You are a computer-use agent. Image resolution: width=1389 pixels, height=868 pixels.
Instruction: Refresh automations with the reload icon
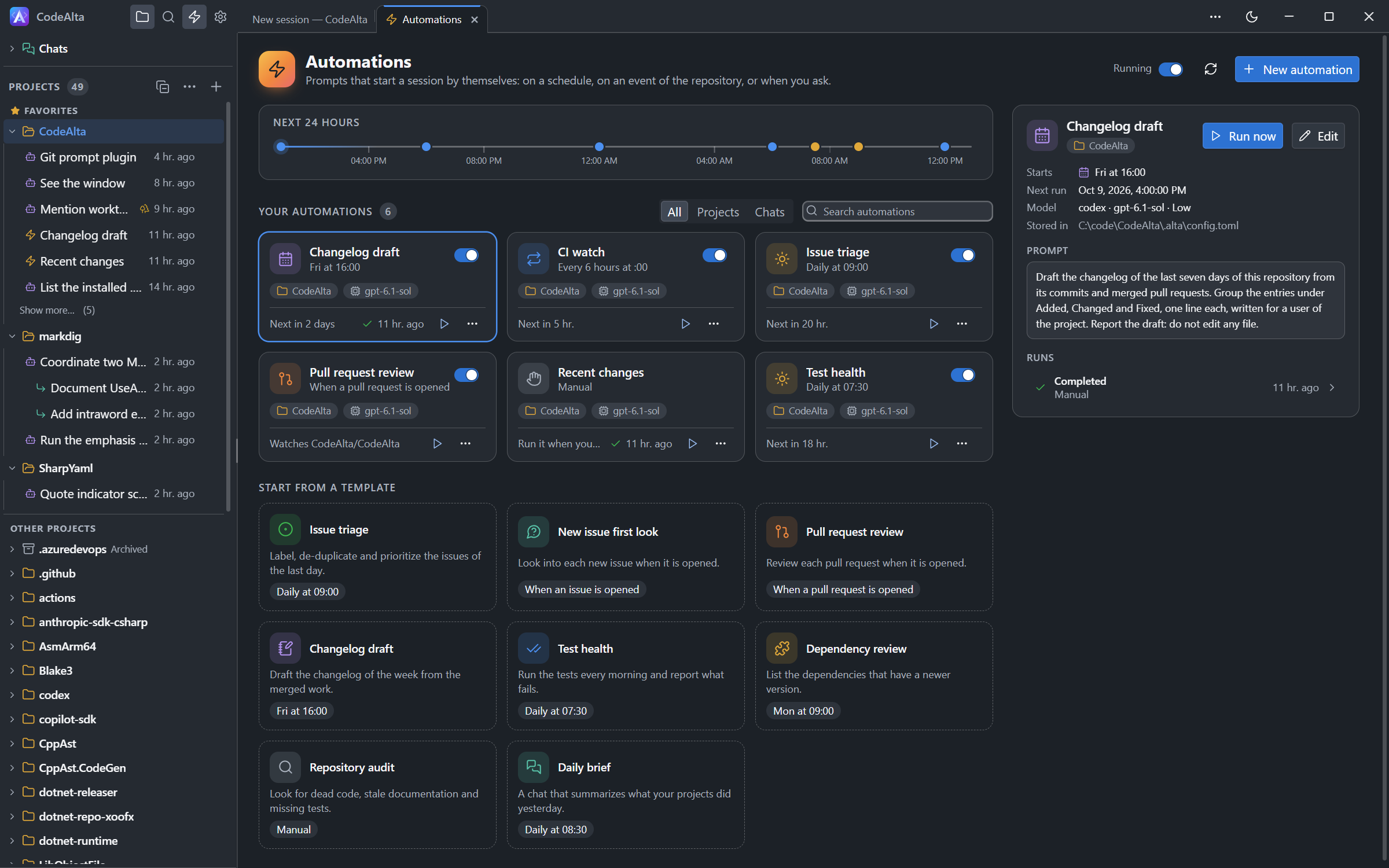pyautogui.click(x=1211, y=69)
